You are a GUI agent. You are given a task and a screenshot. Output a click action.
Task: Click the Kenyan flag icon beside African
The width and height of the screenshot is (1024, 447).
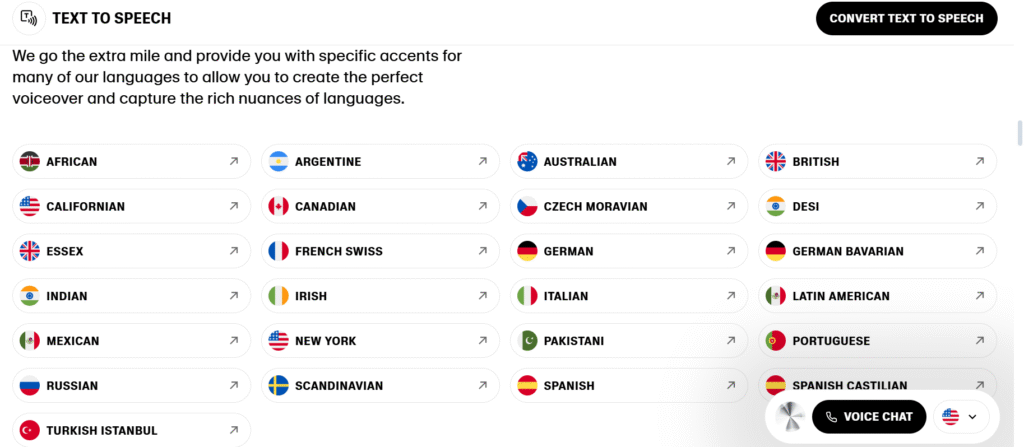[29, 161]
